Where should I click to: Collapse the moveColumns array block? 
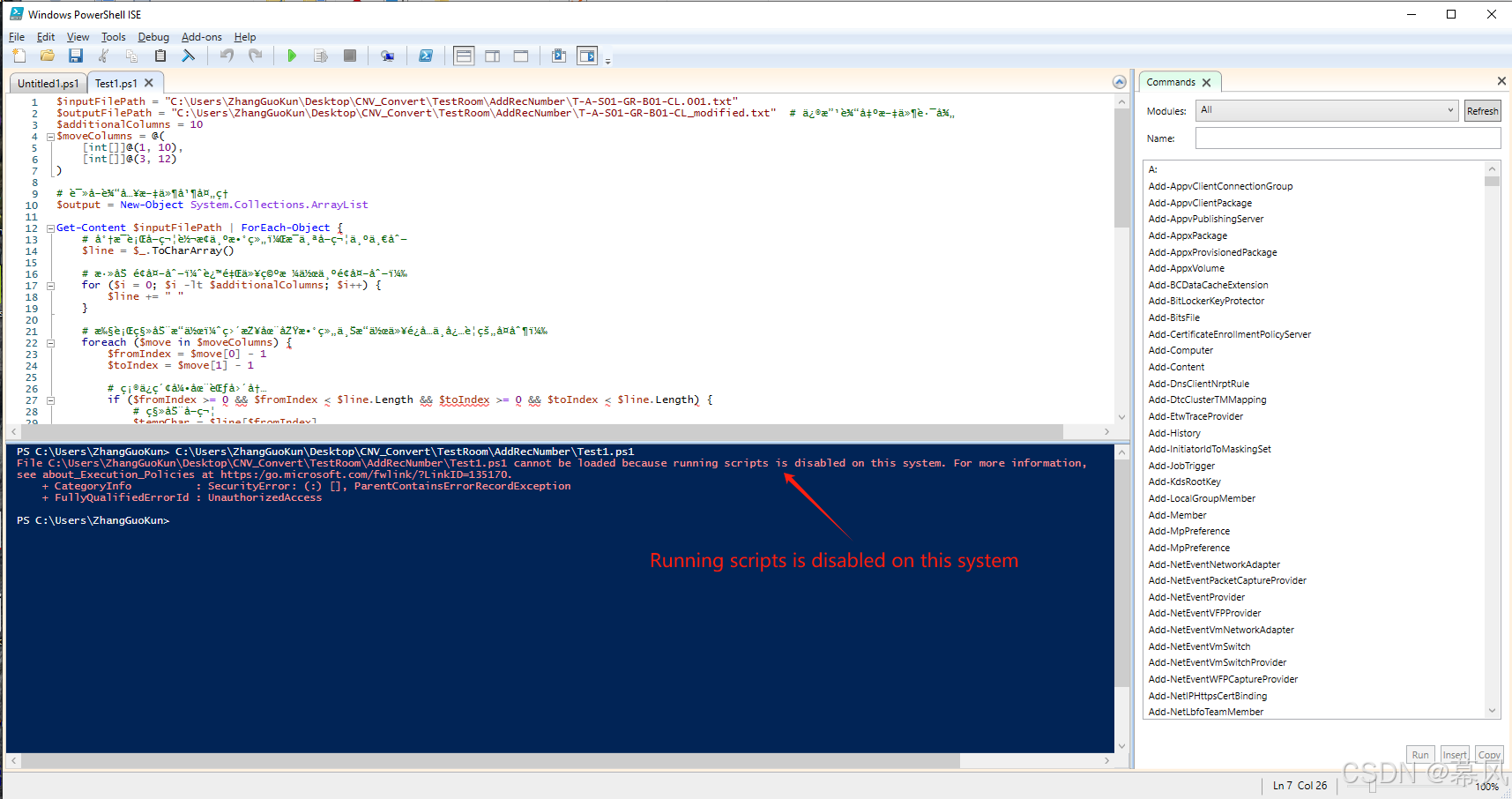tap(50, 136)
